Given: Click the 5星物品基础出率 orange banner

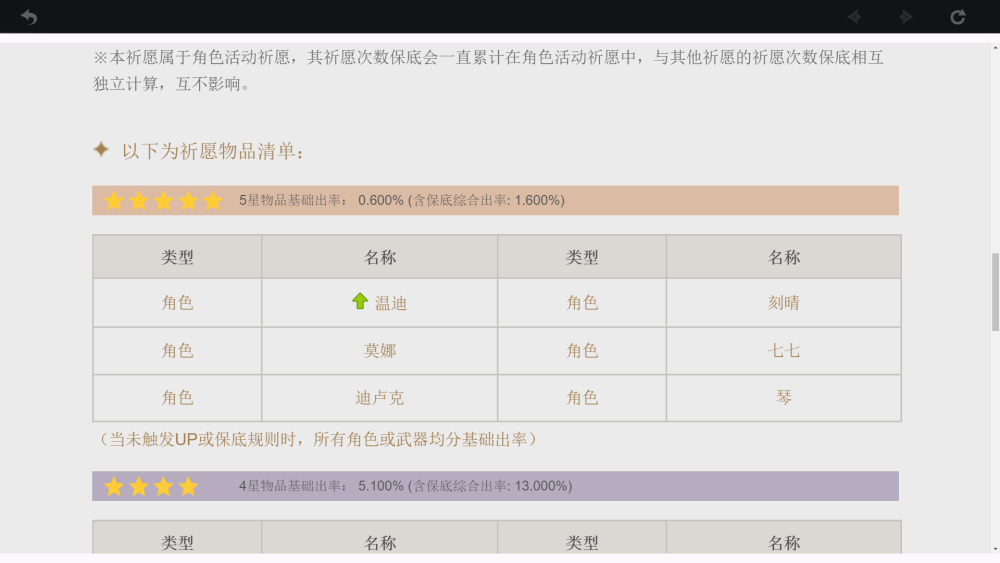Looking at the screenshot, I should (496, 201).
